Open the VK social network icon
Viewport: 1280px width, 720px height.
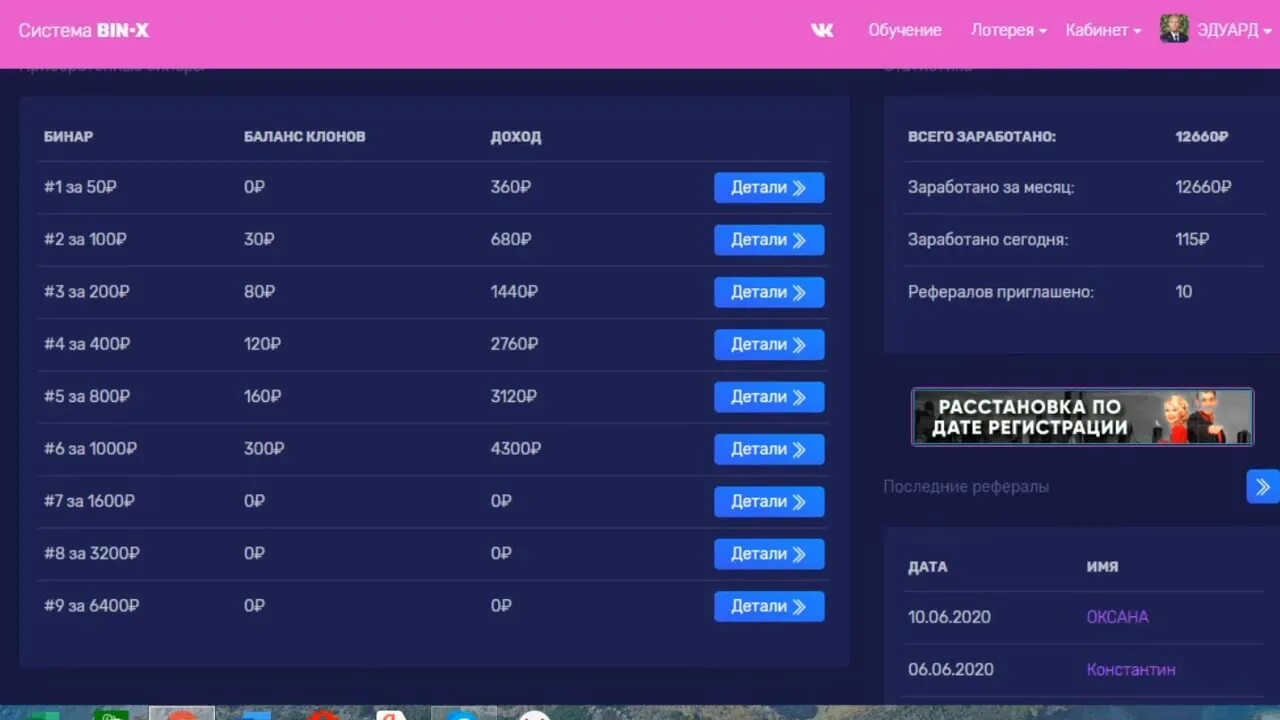pos(822,30)
